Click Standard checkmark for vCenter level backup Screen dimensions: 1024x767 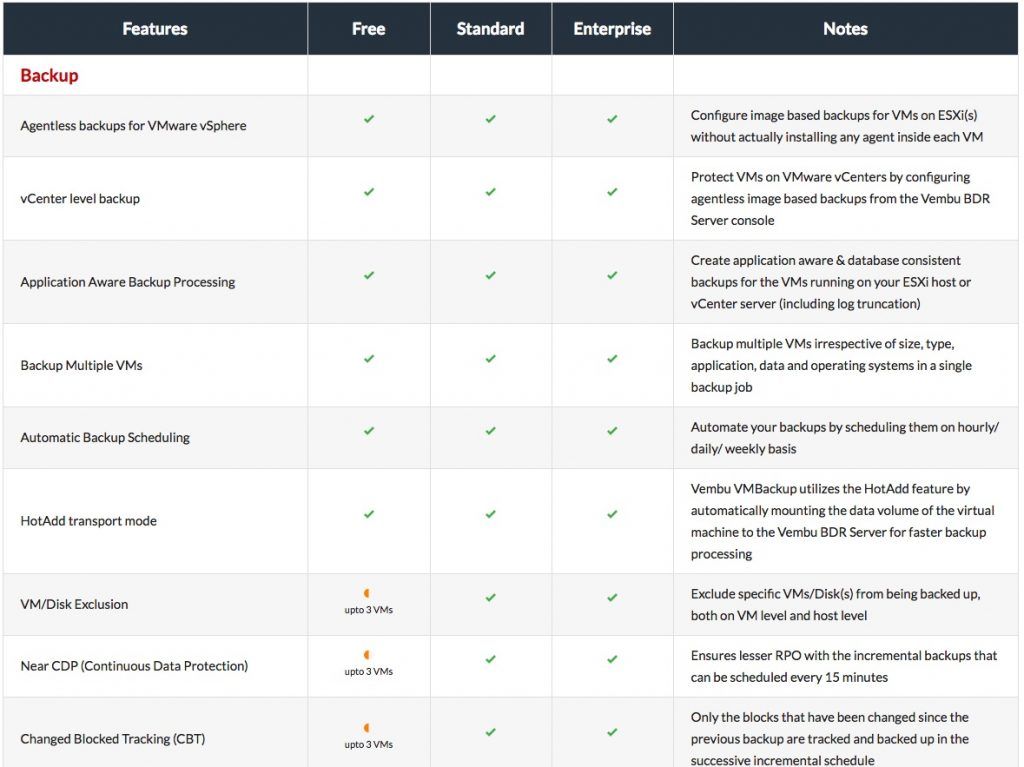coord(490,192)
